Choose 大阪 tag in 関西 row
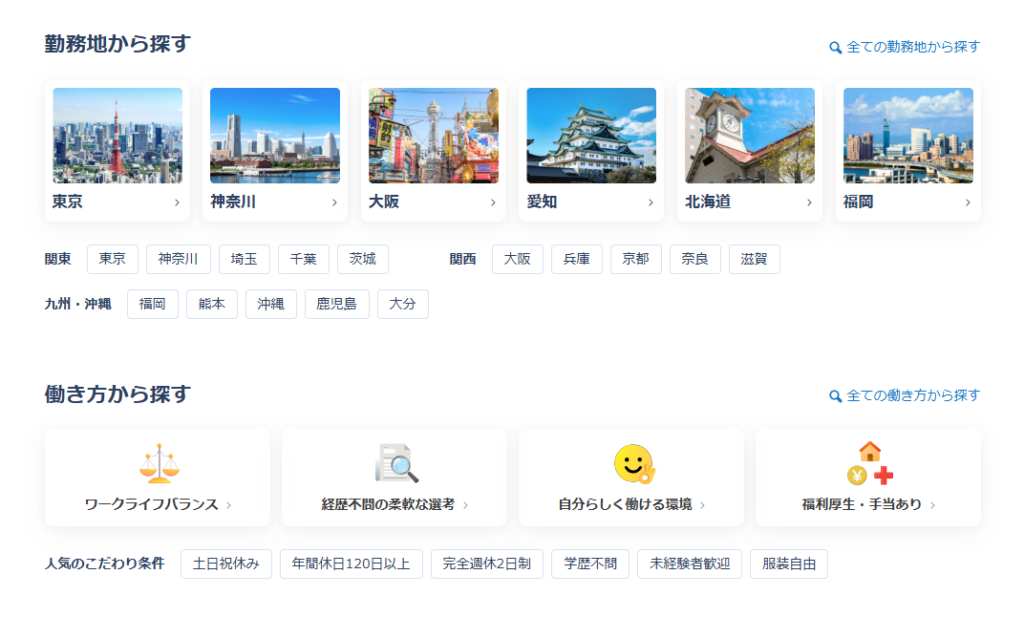This screenshot has width=1024, height=617. (517, 259)
